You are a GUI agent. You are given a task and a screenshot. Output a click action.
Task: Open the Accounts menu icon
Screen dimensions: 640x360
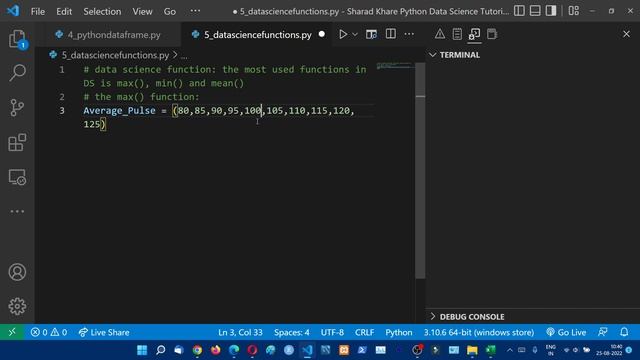pyautogui.click(x=17, y=272)
